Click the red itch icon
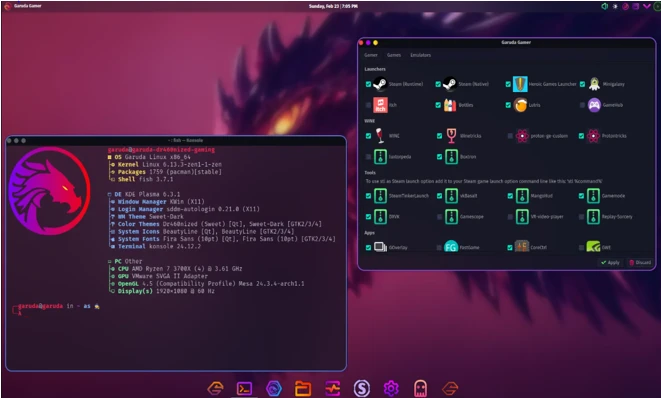Screen dimensions: 661x398 click(x=380, y=105)
